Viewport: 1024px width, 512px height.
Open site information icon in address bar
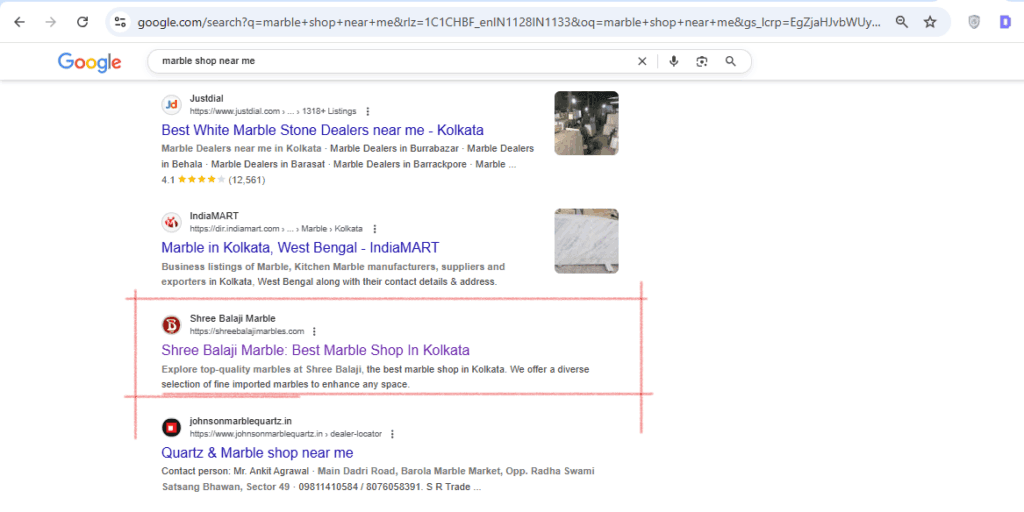(x=120, y=21)
